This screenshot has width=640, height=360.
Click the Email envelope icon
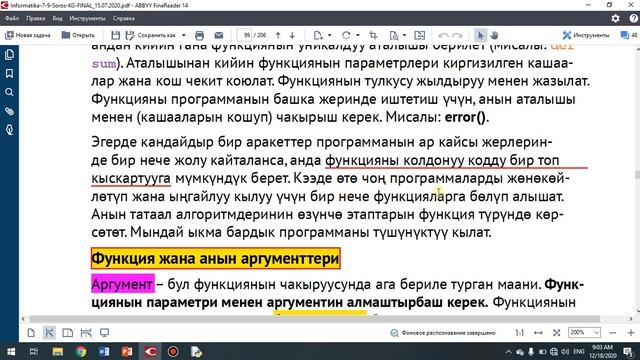pyautogui.click(x=219, y=35)
